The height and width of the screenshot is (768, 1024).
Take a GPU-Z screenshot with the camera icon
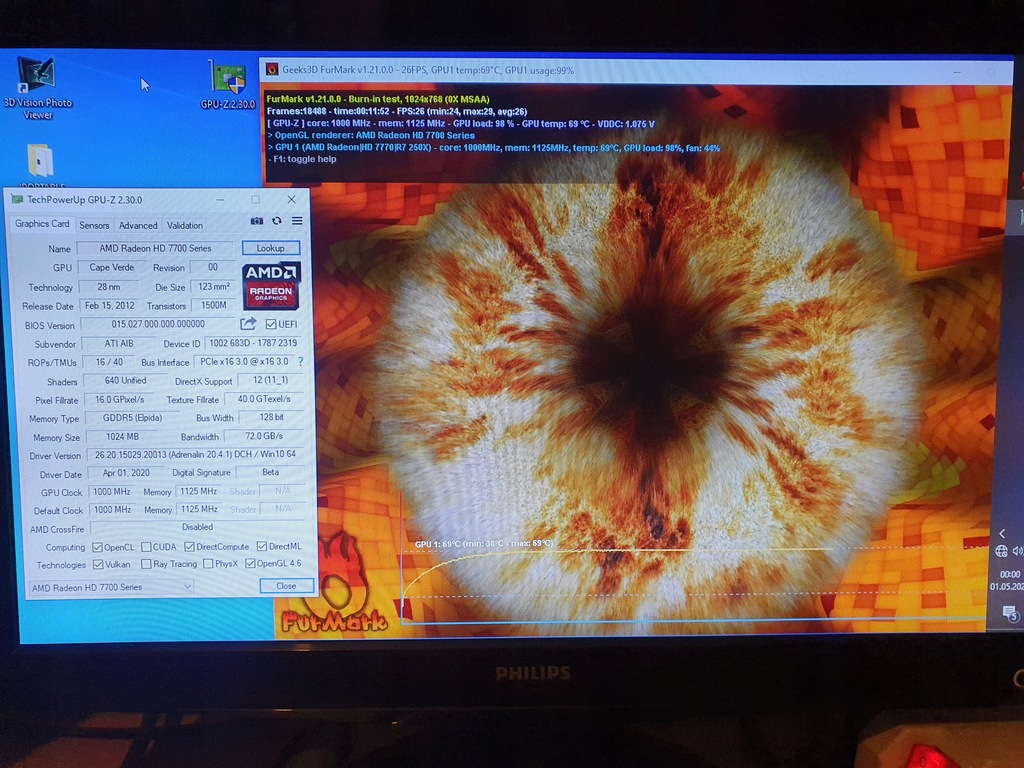[257, 221]
